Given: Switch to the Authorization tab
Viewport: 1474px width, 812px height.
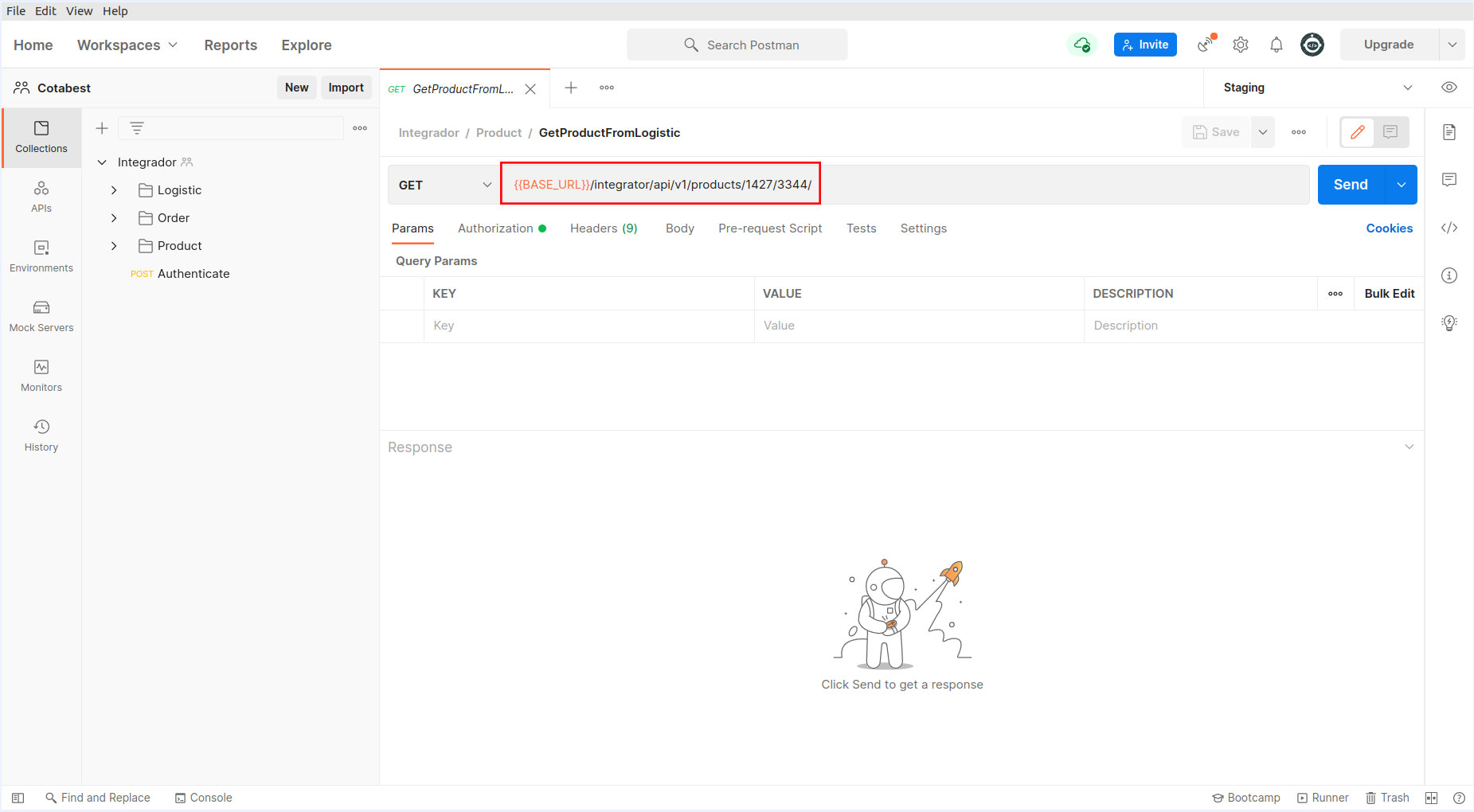Looking at the screenshot, I should pos(502,228).
